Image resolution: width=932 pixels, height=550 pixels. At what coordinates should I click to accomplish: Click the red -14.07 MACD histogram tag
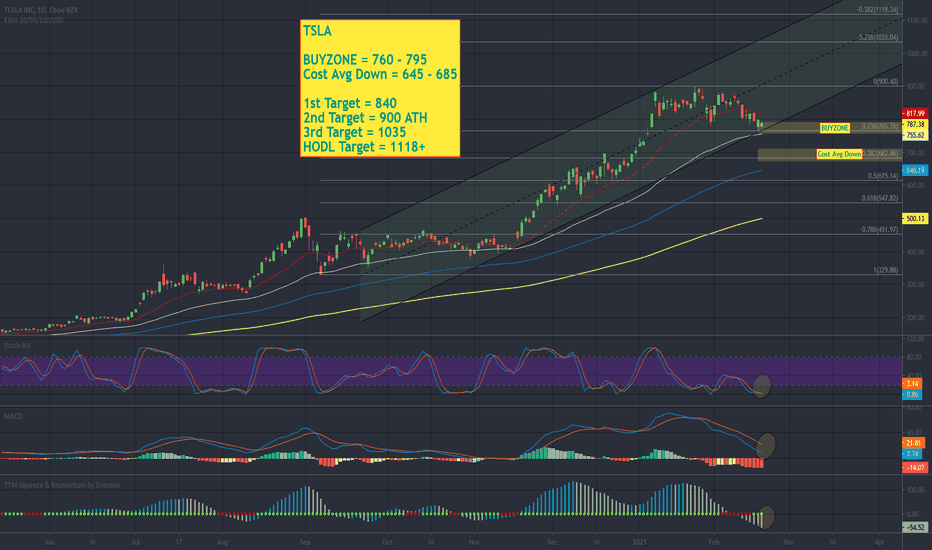pyautogui.click(x=915, y=468)
